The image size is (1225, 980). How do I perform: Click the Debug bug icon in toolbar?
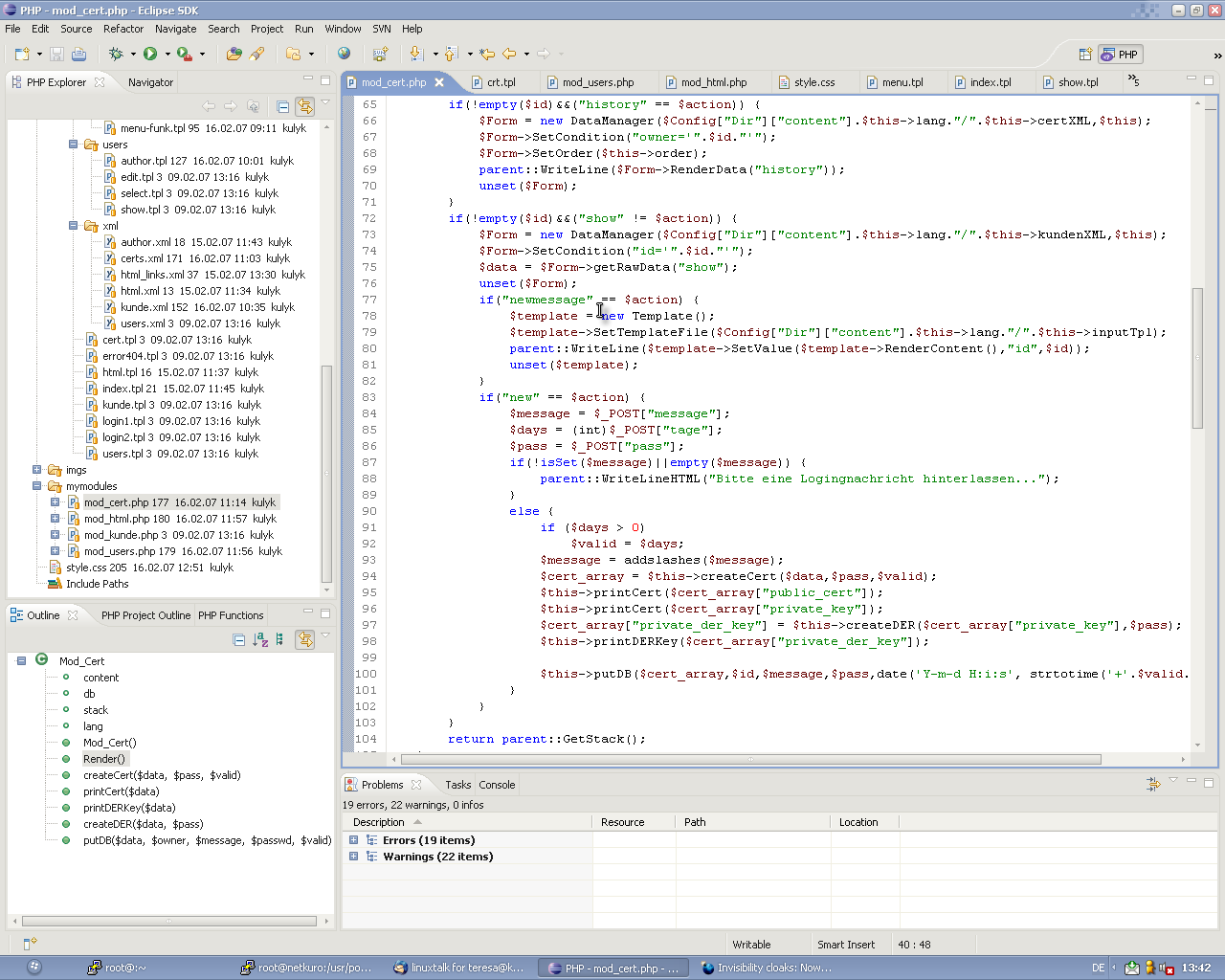click(x=116, y=55)
